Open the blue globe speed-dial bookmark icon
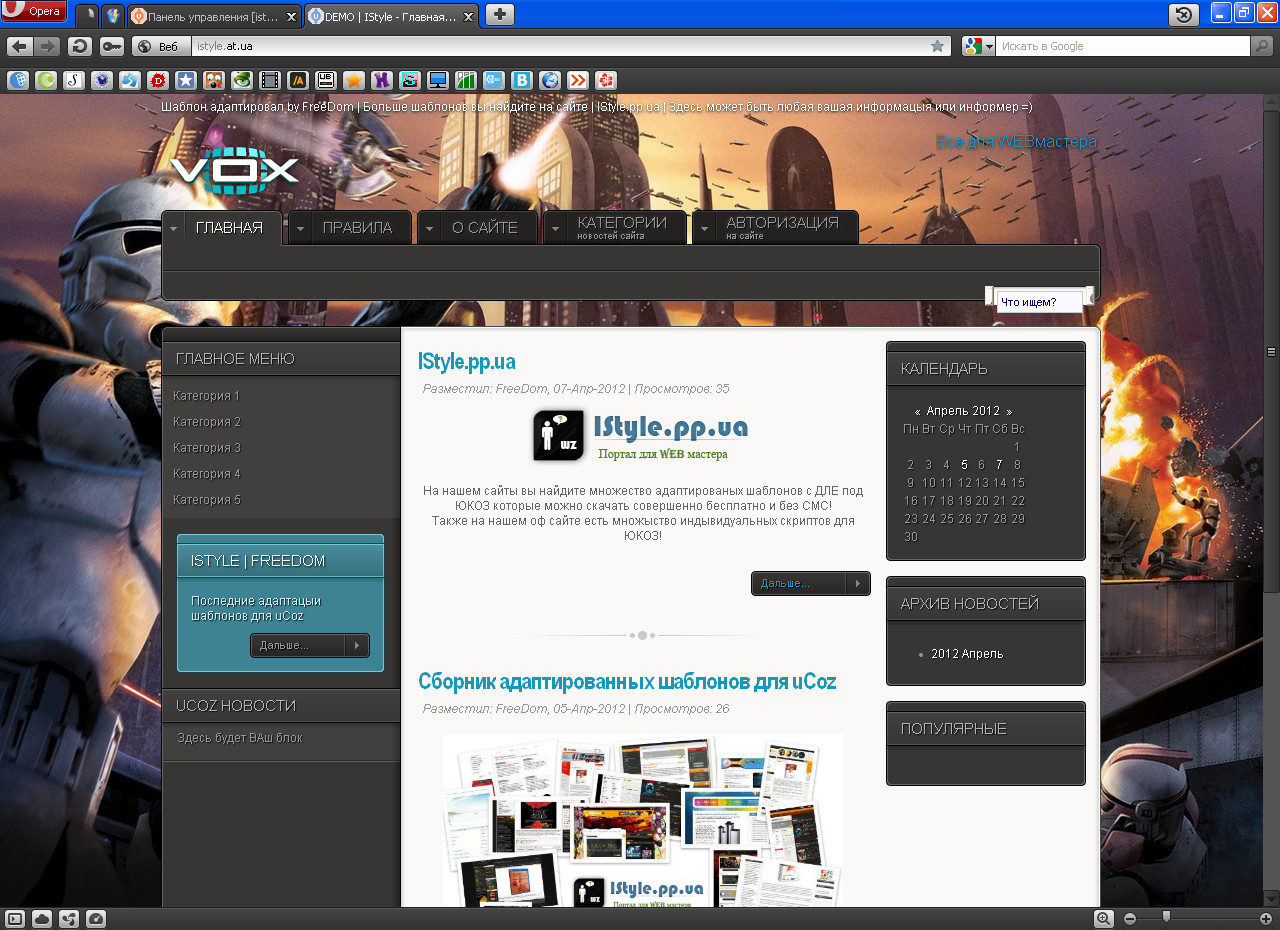This screenshot has height=930, width=1280. click(x=18, y=81)
